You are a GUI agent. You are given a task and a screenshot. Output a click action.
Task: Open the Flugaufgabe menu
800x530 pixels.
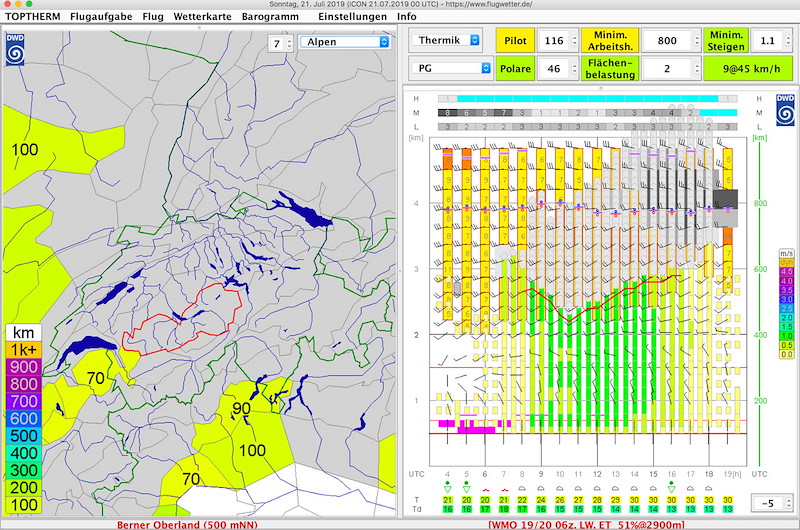(x=102, y=17)
